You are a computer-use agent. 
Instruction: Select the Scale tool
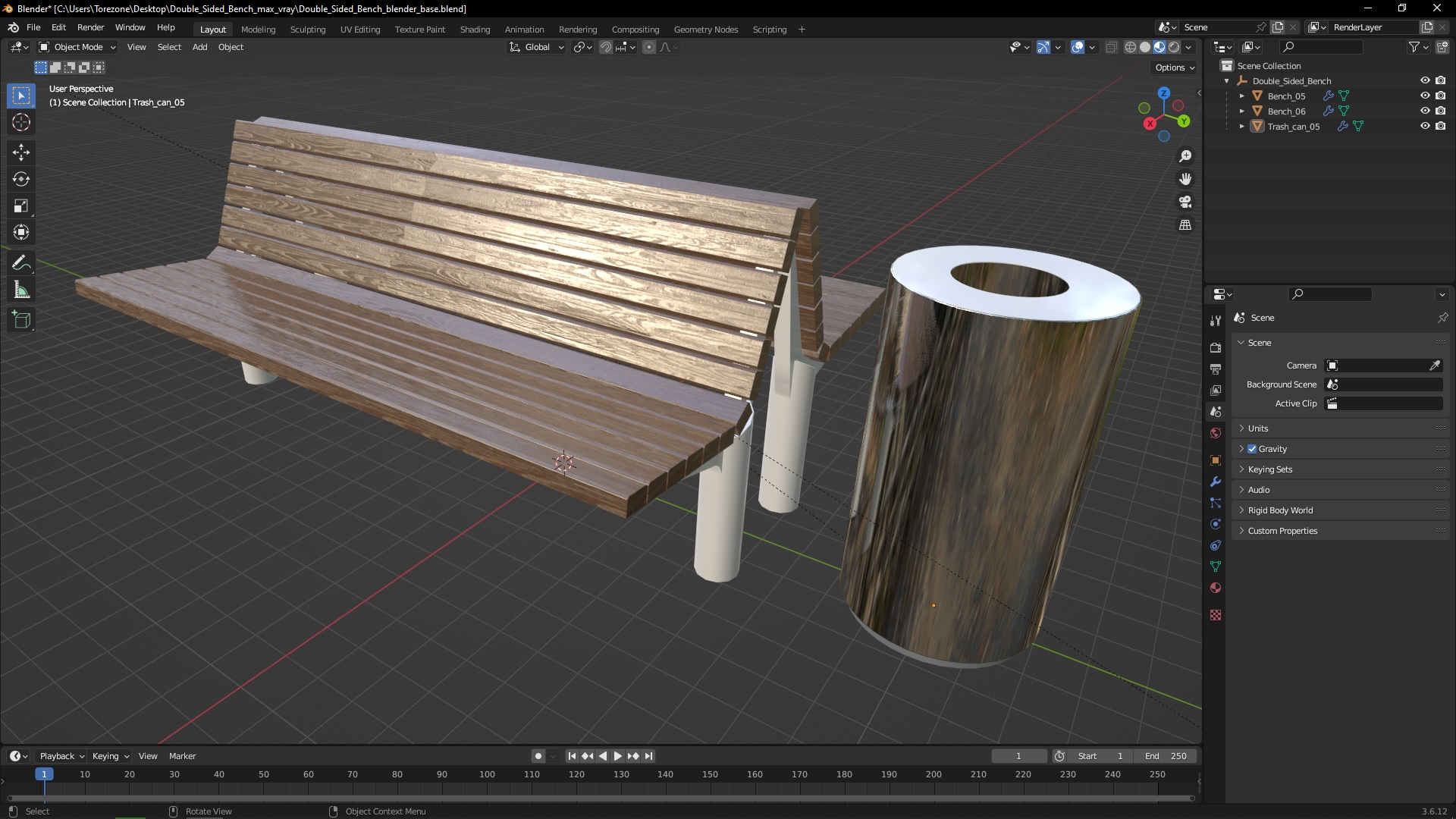[21, 206]
